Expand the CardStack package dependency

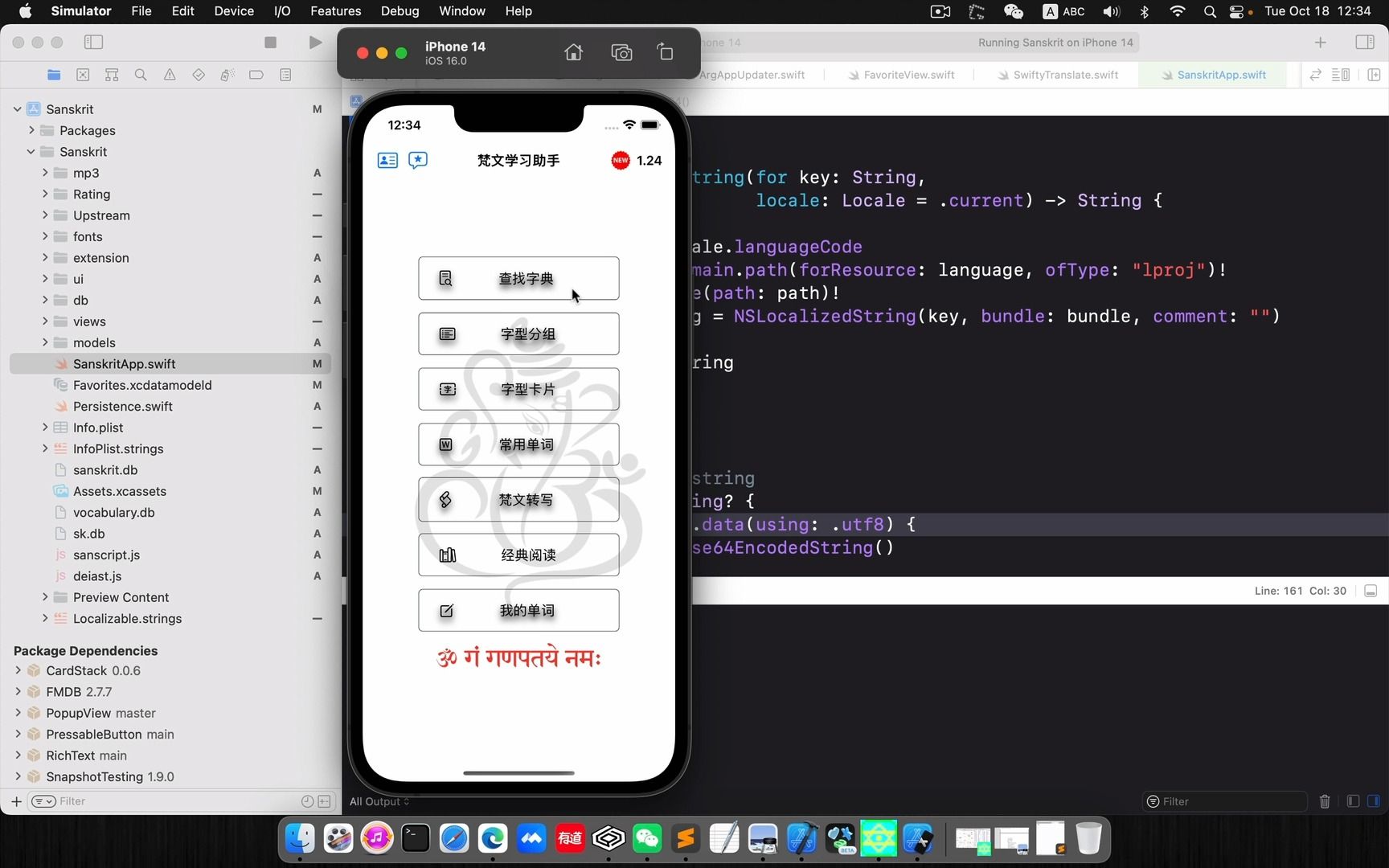(x=18, y=670)
